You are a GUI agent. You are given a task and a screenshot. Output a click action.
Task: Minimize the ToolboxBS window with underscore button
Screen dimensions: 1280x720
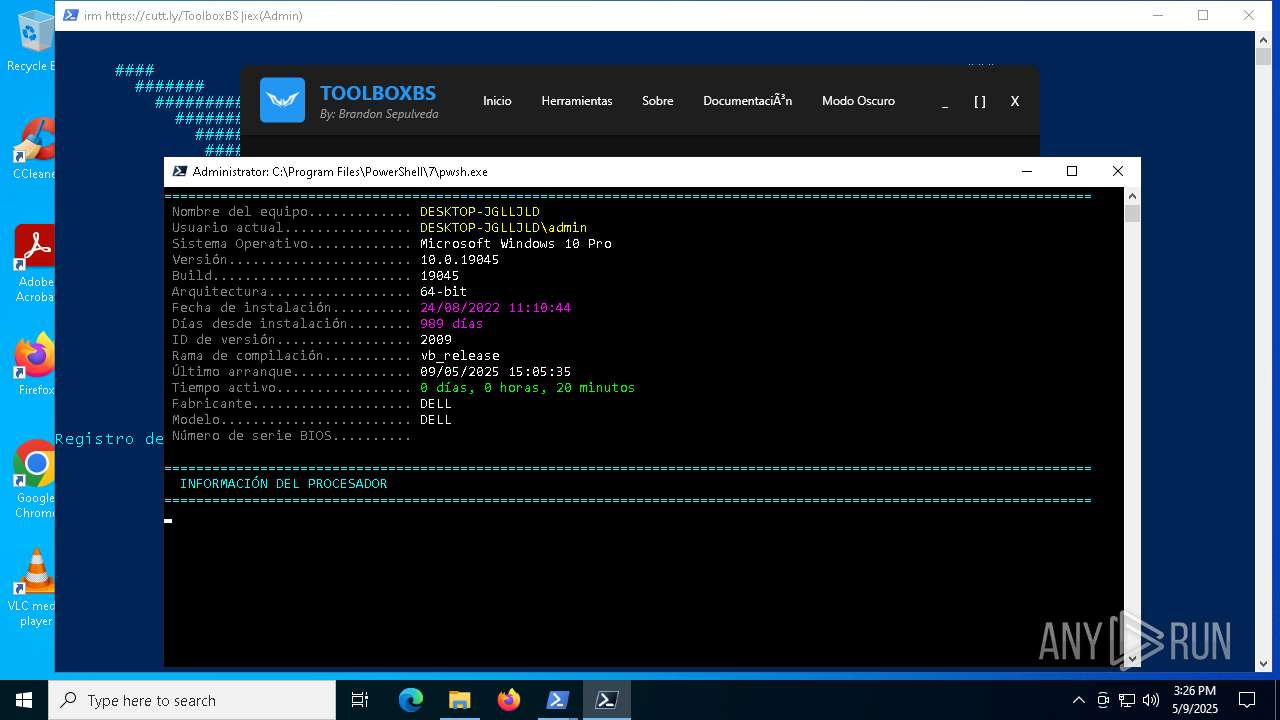945,102
